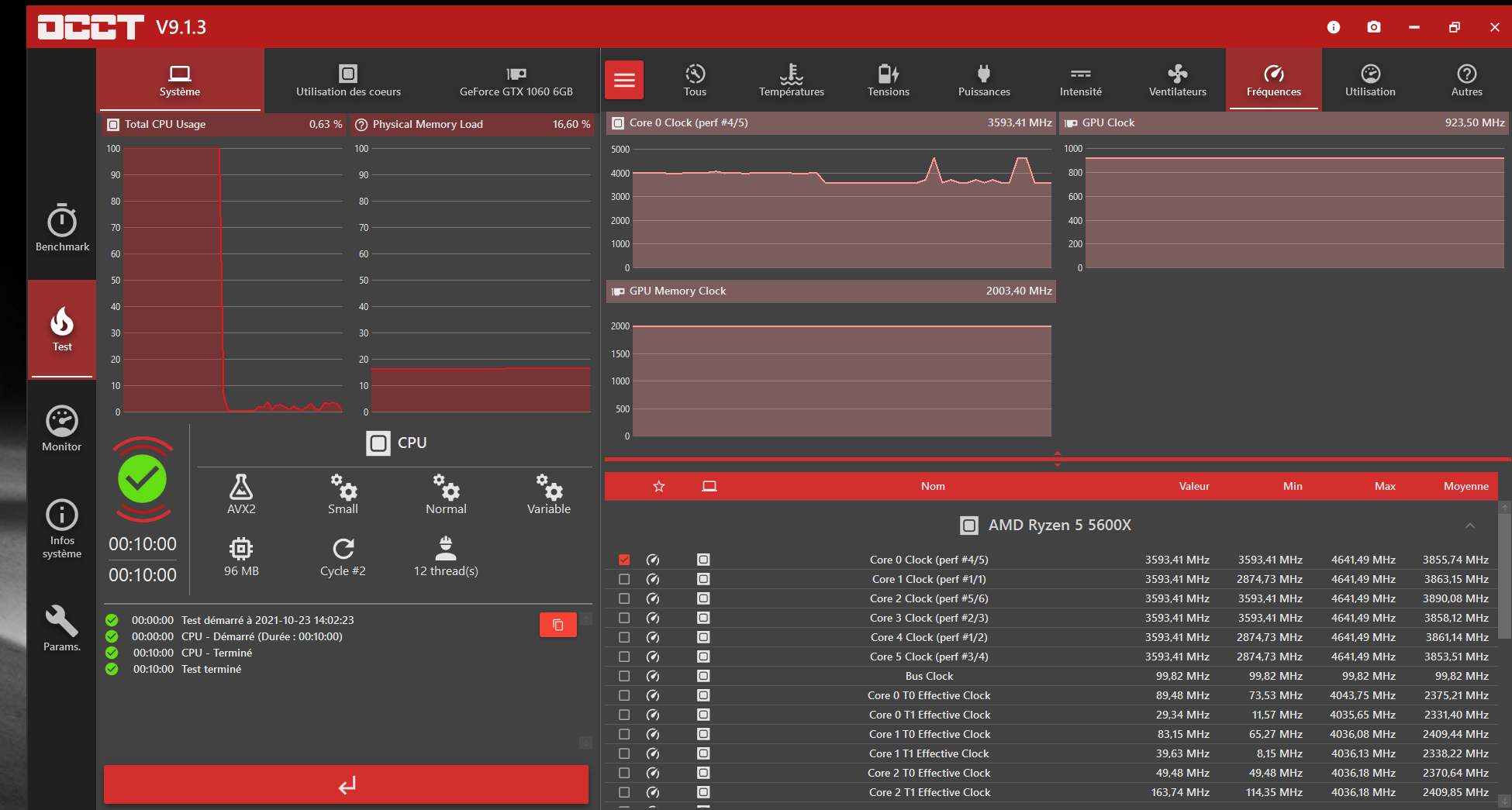Check the Core 0 T1 Effective Clock checkbox

pyautogui.click(x=624, y=715)
